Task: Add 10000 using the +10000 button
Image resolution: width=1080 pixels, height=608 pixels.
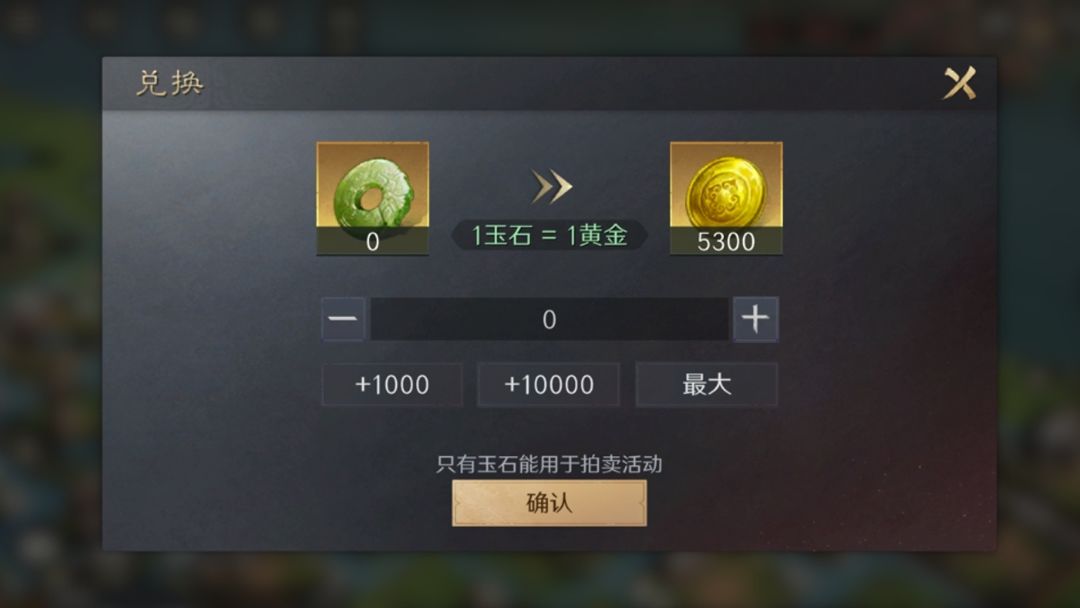Action: (549, 384)
